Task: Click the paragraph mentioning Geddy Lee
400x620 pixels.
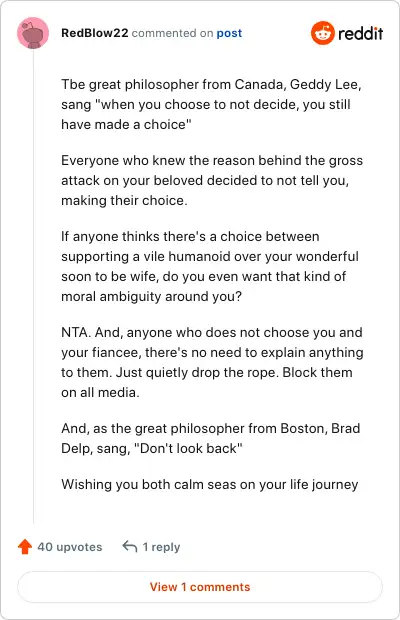Action: pyautogui.click(x=211, y=104)
